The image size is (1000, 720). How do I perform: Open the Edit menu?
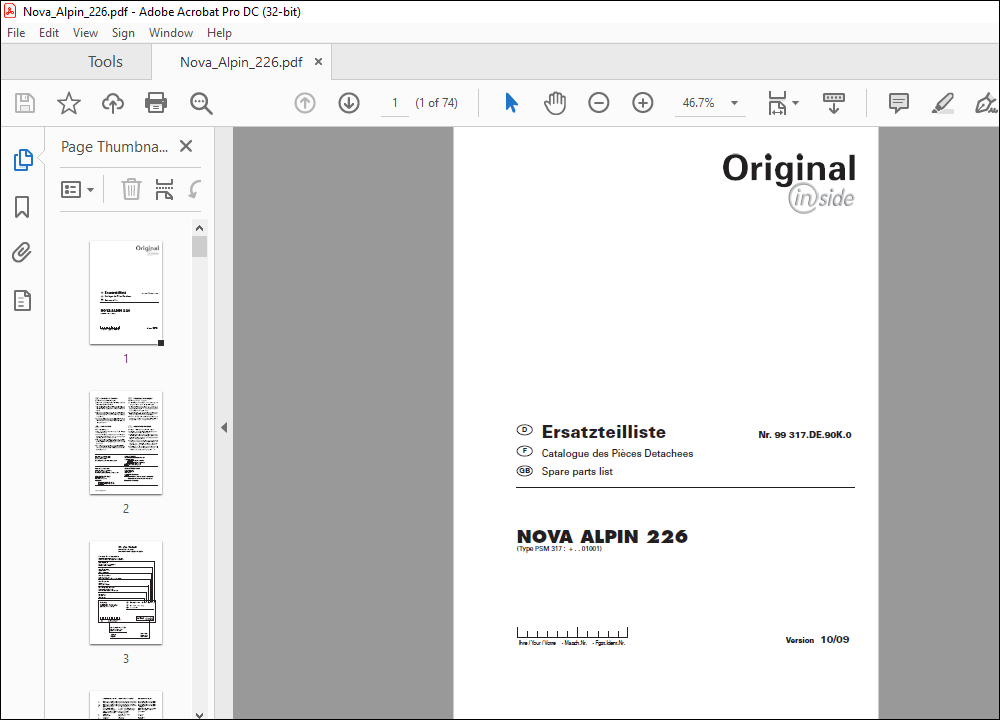(48, 33)
